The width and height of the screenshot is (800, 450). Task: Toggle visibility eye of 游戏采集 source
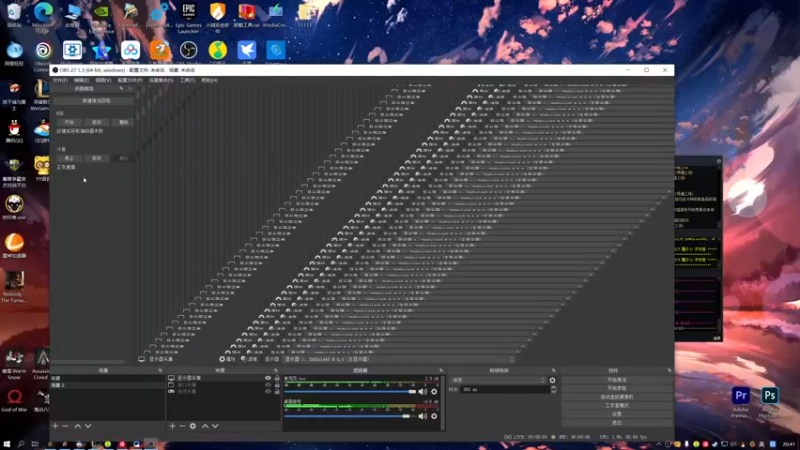268,391
